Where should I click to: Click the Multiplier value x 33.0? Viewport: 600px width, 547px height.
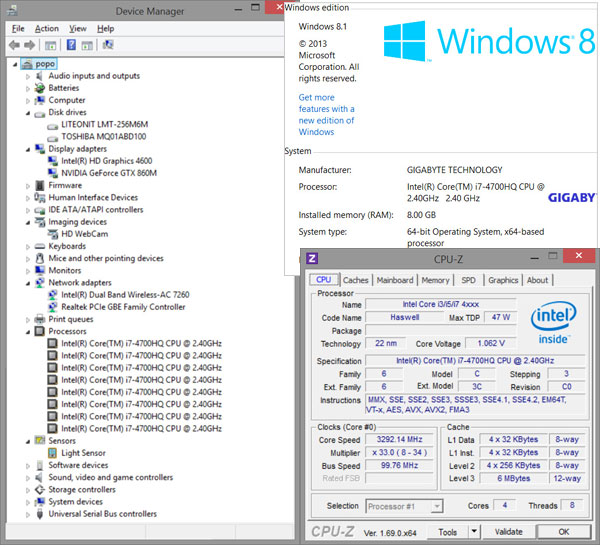[x=399, y=452]
